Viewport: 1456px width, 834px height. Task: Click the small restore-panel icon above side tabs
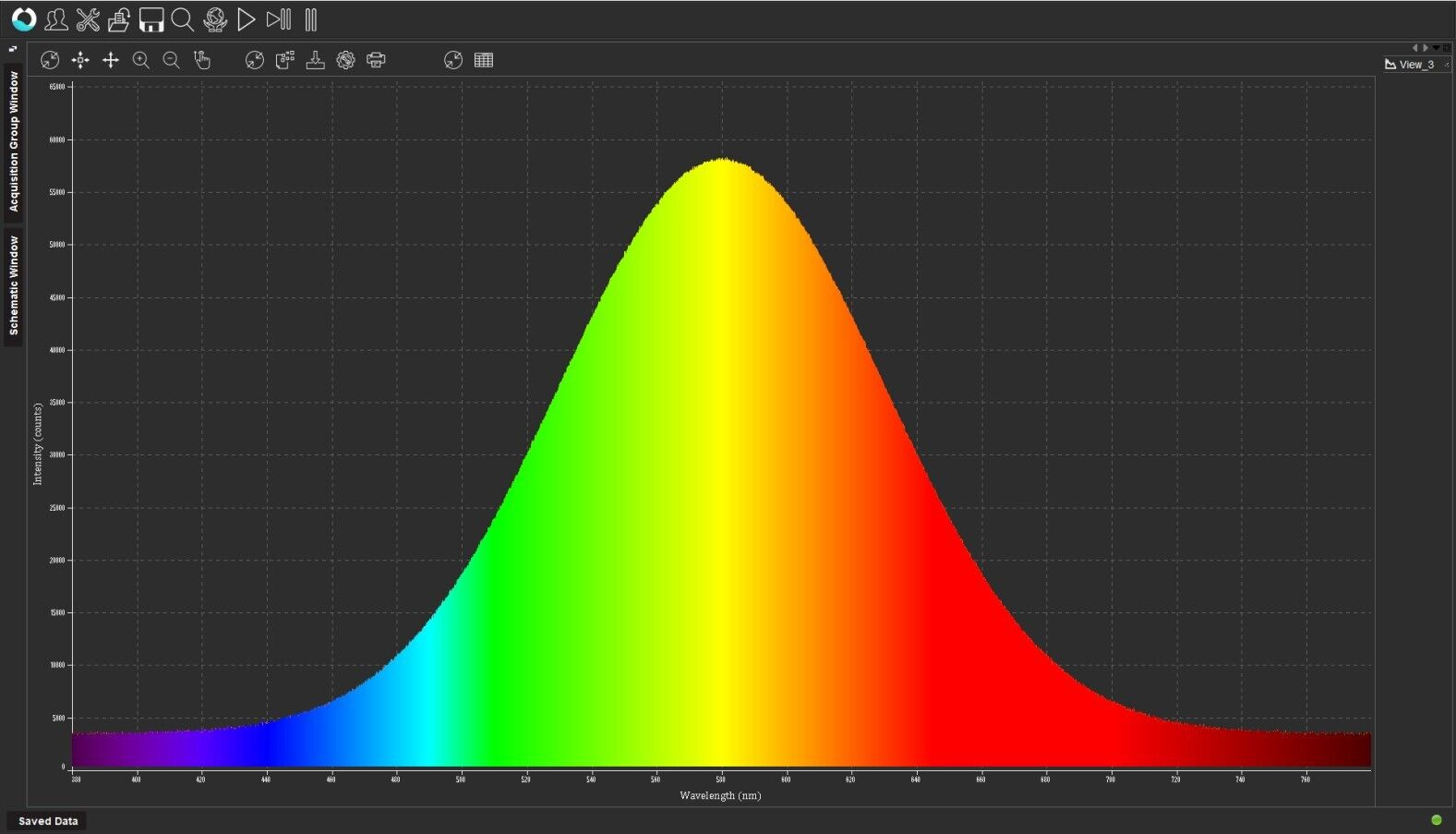point(13,49)
